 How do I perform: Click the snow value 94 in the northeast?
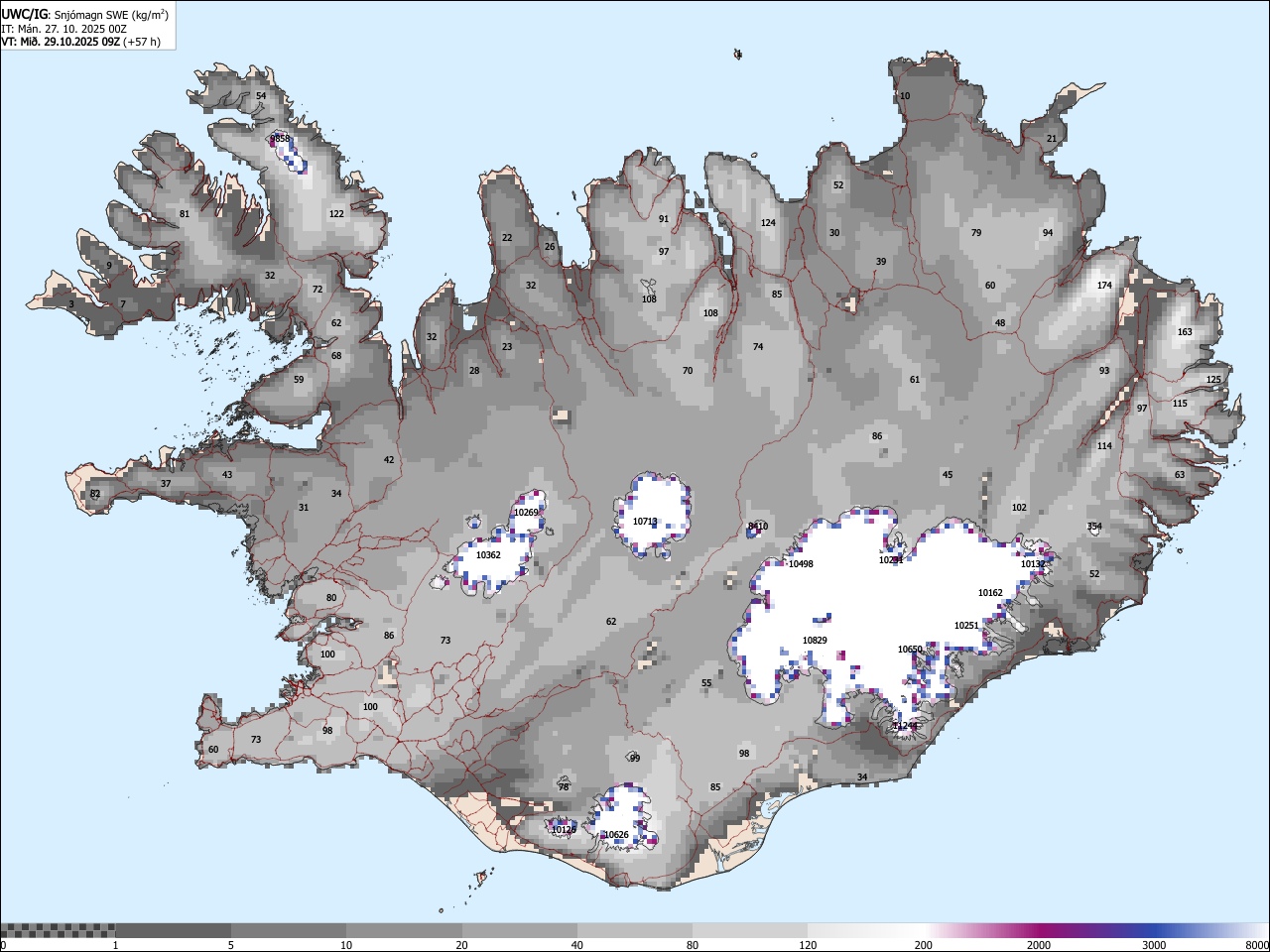pos(1048,233)
